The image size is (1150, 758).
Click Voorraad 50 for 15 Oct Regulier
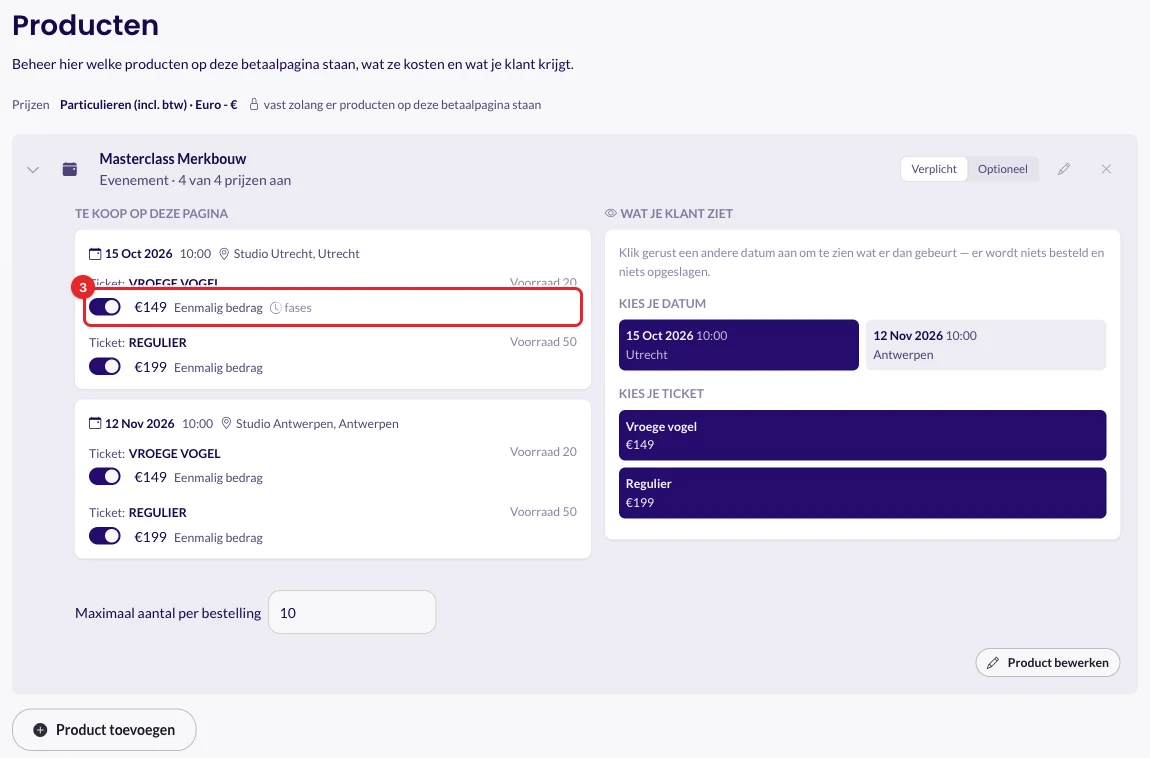pyautogui.click(x=543, y=342)
